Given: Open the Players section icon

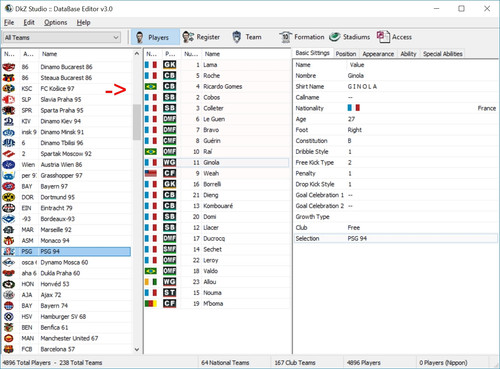Looking at the screenshot, I should (x=140, y=37).
